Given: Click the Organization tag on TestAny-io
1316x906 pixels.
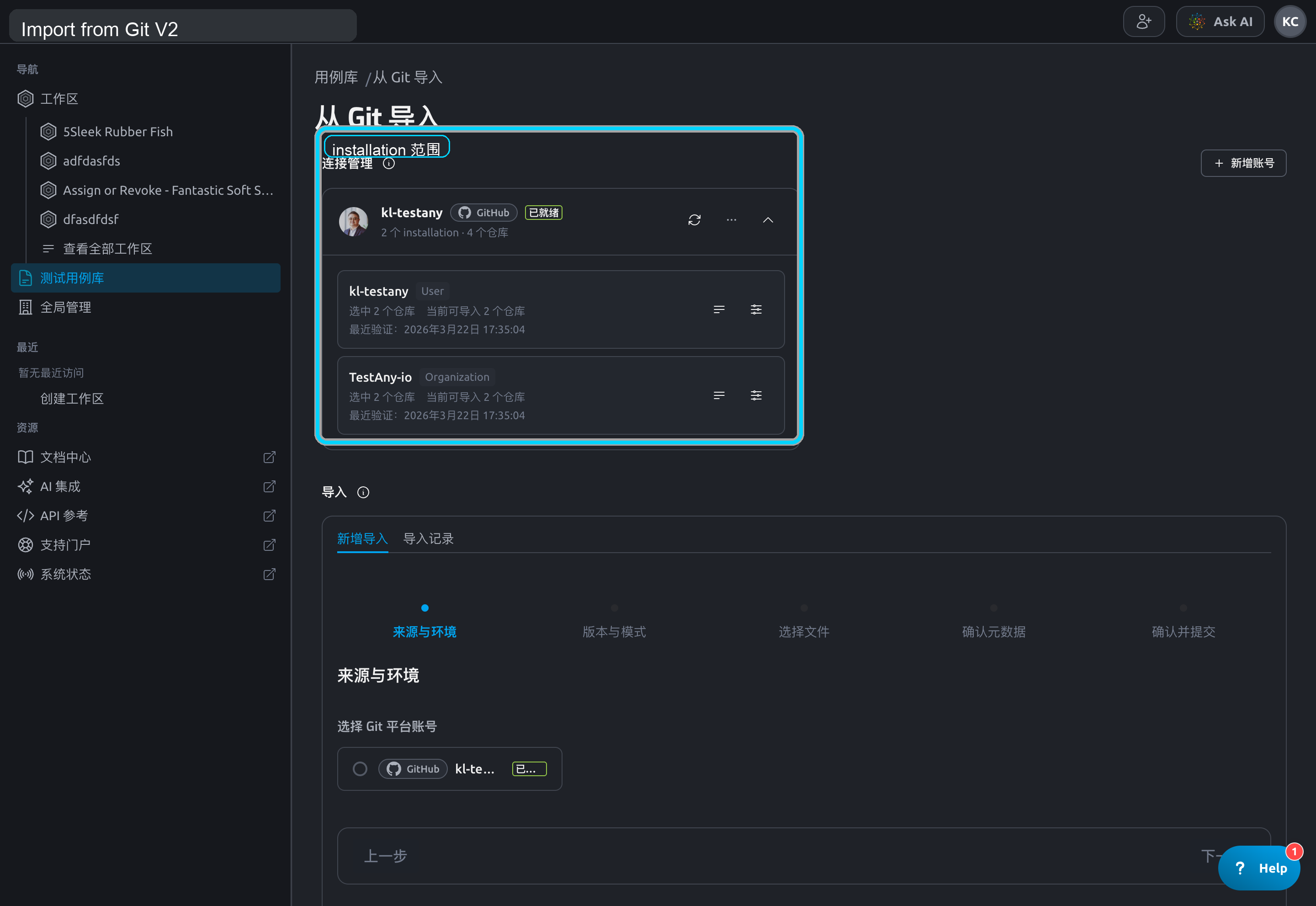Looking at the screenshot, I should tap(457, 377).
